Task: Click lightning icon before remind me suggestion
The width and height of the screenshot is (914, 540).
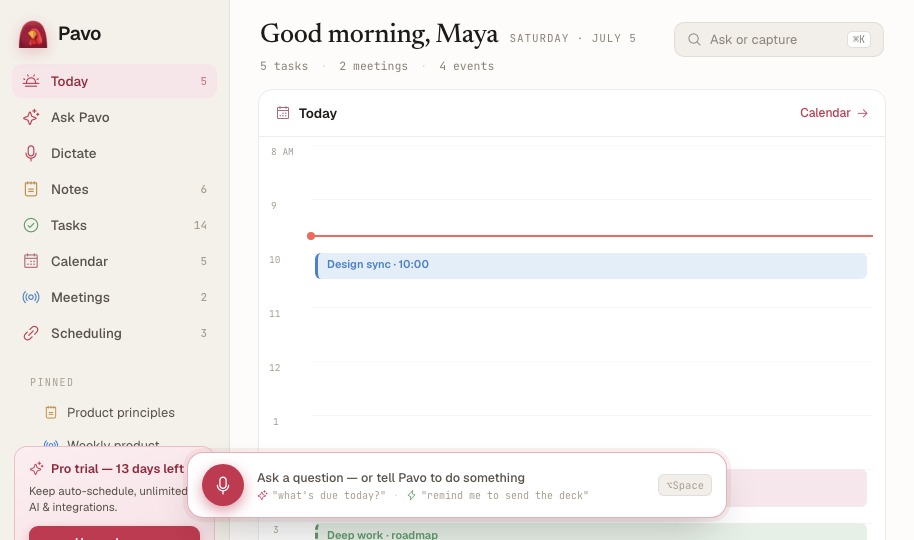Action: (x=412, y=495)
